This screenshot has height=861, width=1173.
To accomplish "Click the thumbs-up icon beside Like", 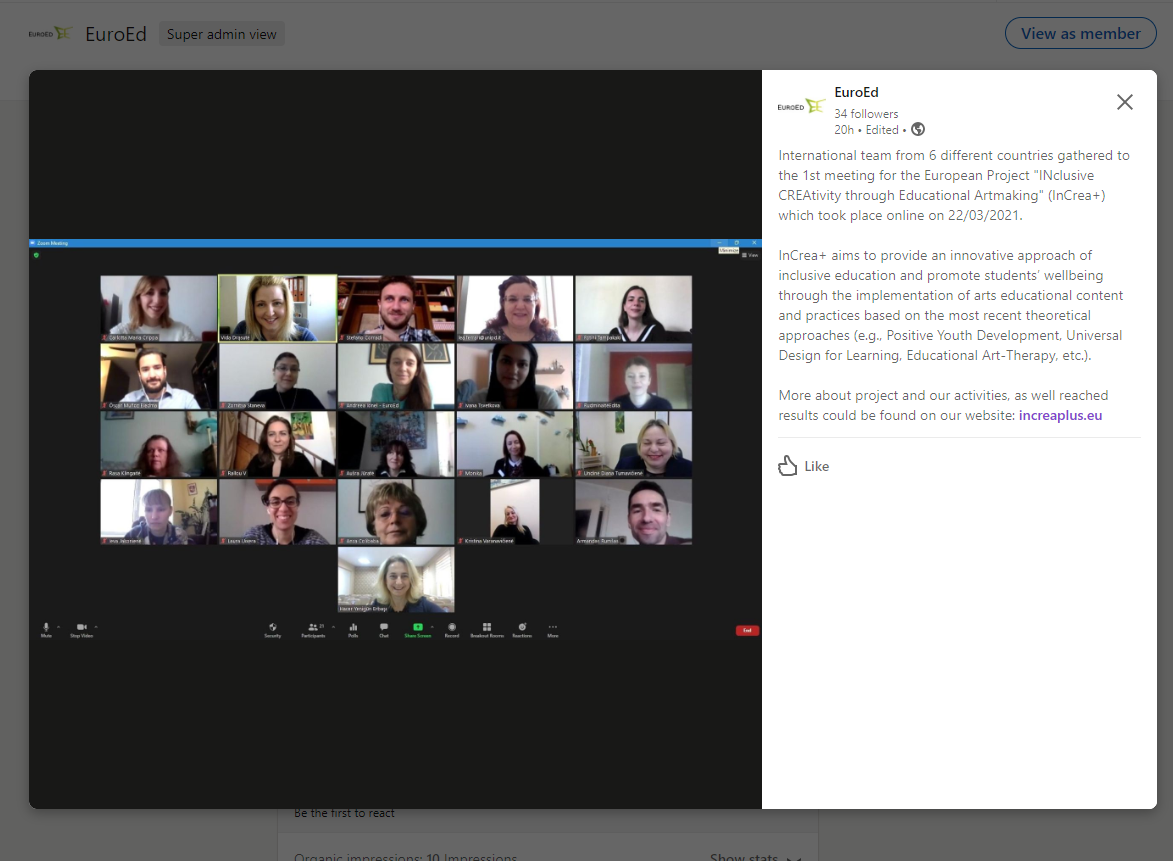I will coord(788,466).
